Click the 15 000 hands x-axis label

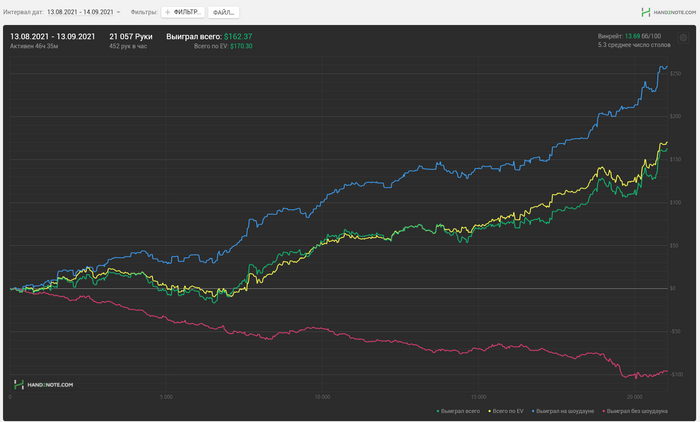(x=478, y=397)
